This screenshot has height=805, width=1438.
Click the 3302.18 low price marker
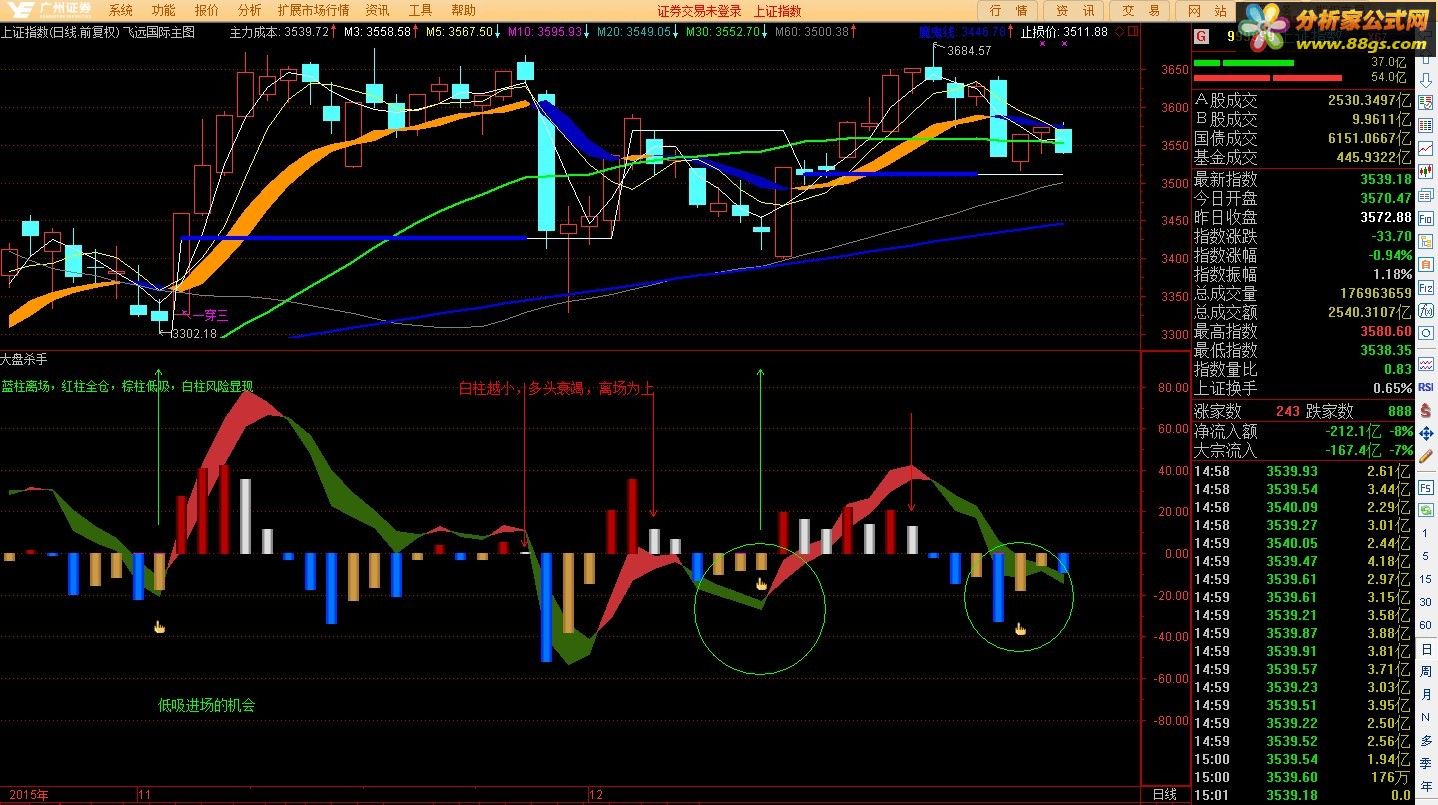pos(194,334)
